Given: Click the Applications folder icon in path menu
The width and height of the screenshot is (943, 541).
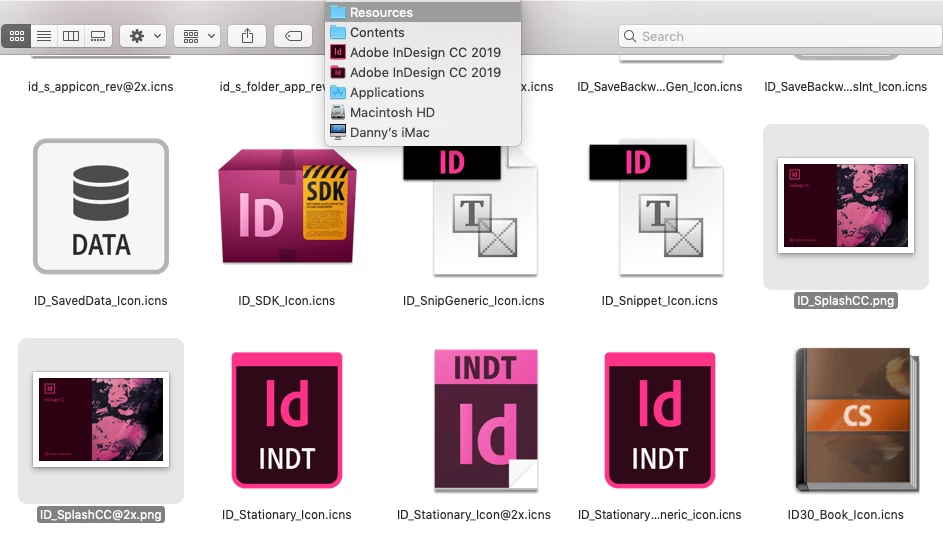Looking at the screenshot, I should [338, 92].
